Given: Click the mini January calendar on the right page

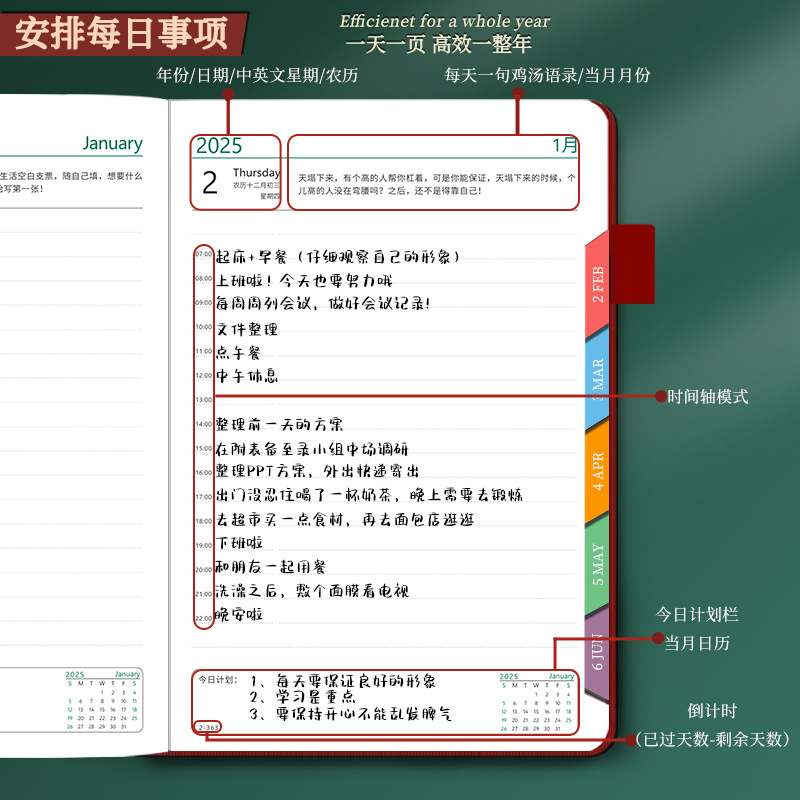Looking at the screenshot, I should [536, 703].
